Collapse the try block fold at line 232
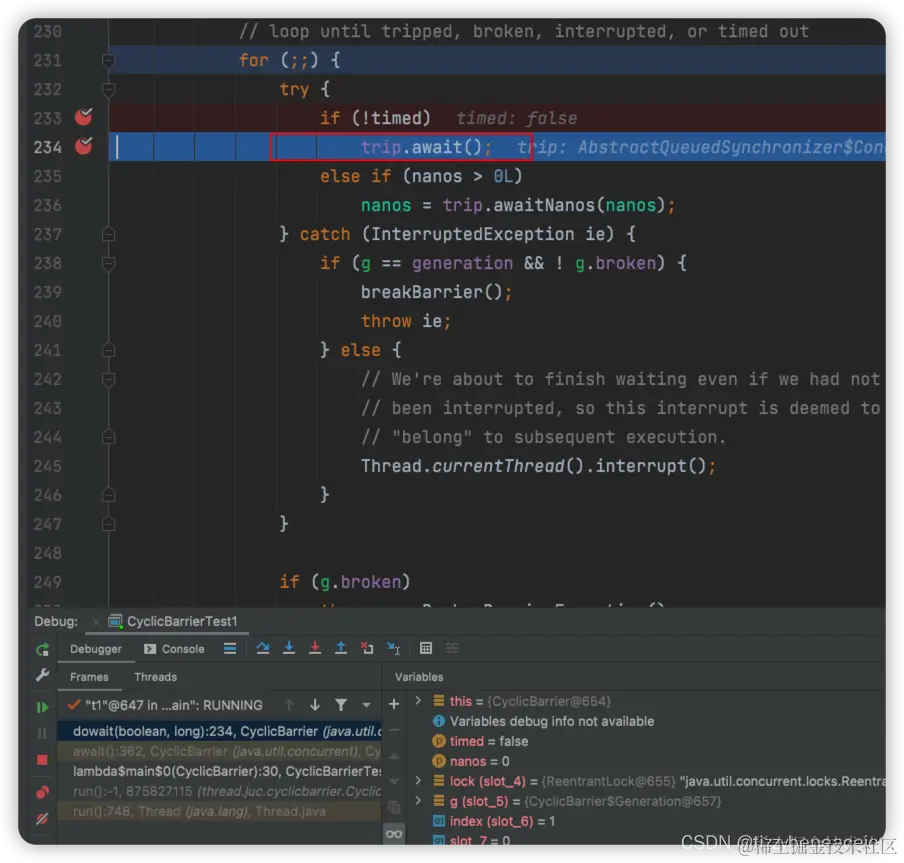The width and height of the screenshot is (904, 863). [x=108, y=89]
